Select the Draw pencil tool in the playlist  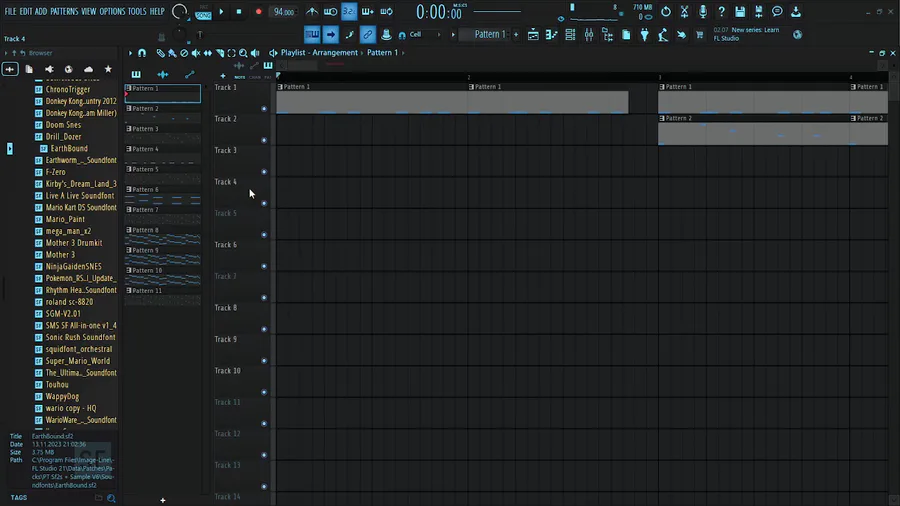click(161, 53)
